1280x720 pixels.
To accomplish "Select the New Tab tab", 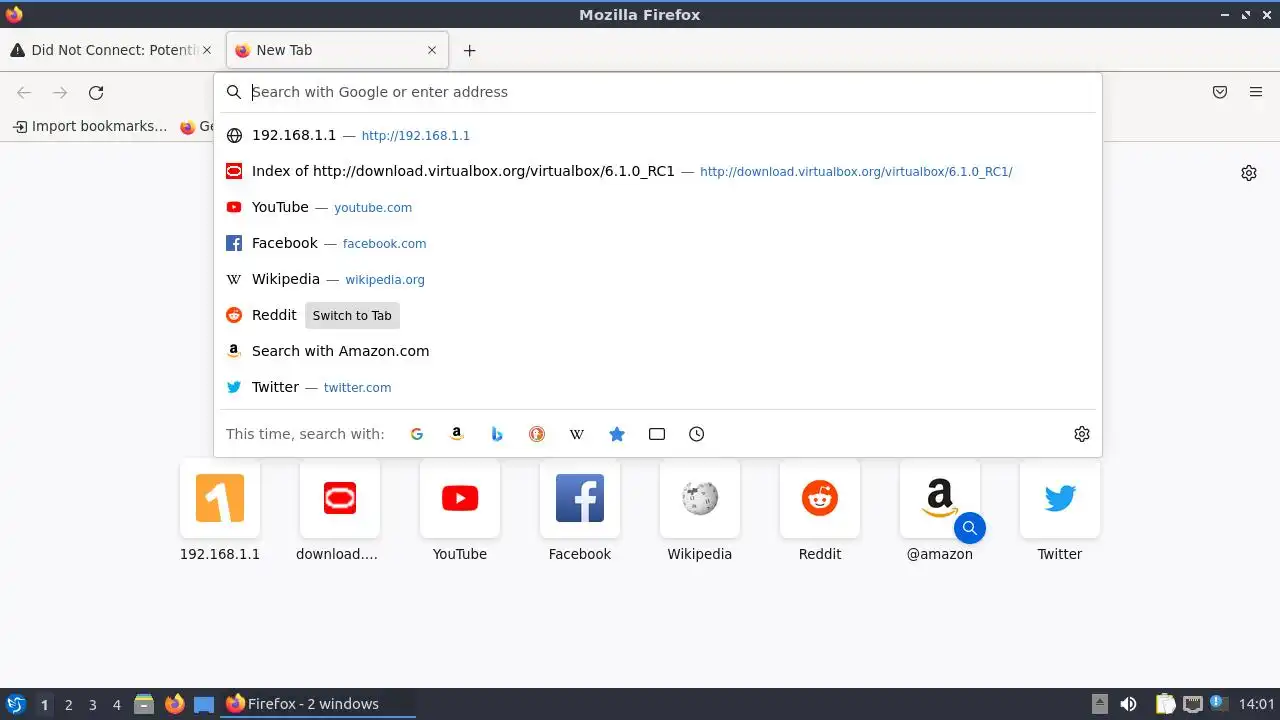I will [x=337, y=50].
